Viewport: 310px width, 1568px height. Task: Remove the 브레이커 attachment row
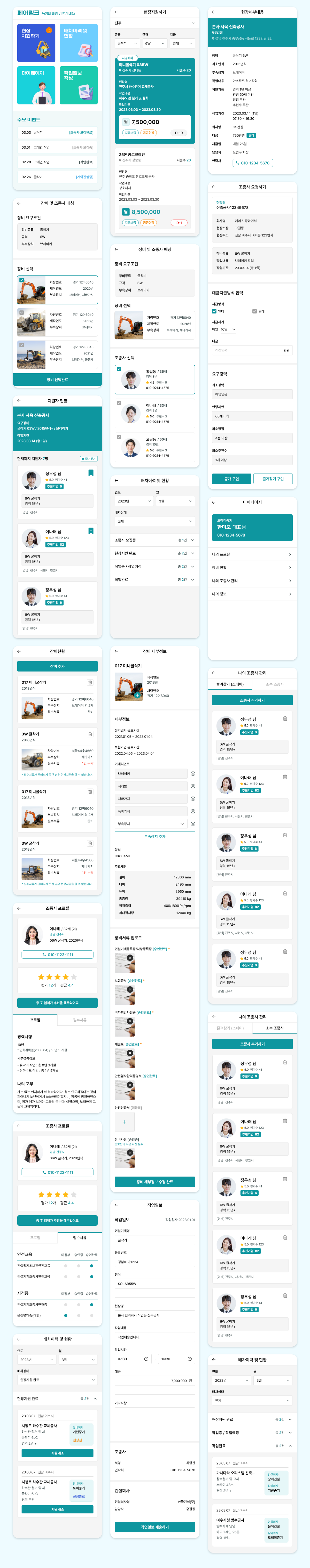tap(192, 774)
